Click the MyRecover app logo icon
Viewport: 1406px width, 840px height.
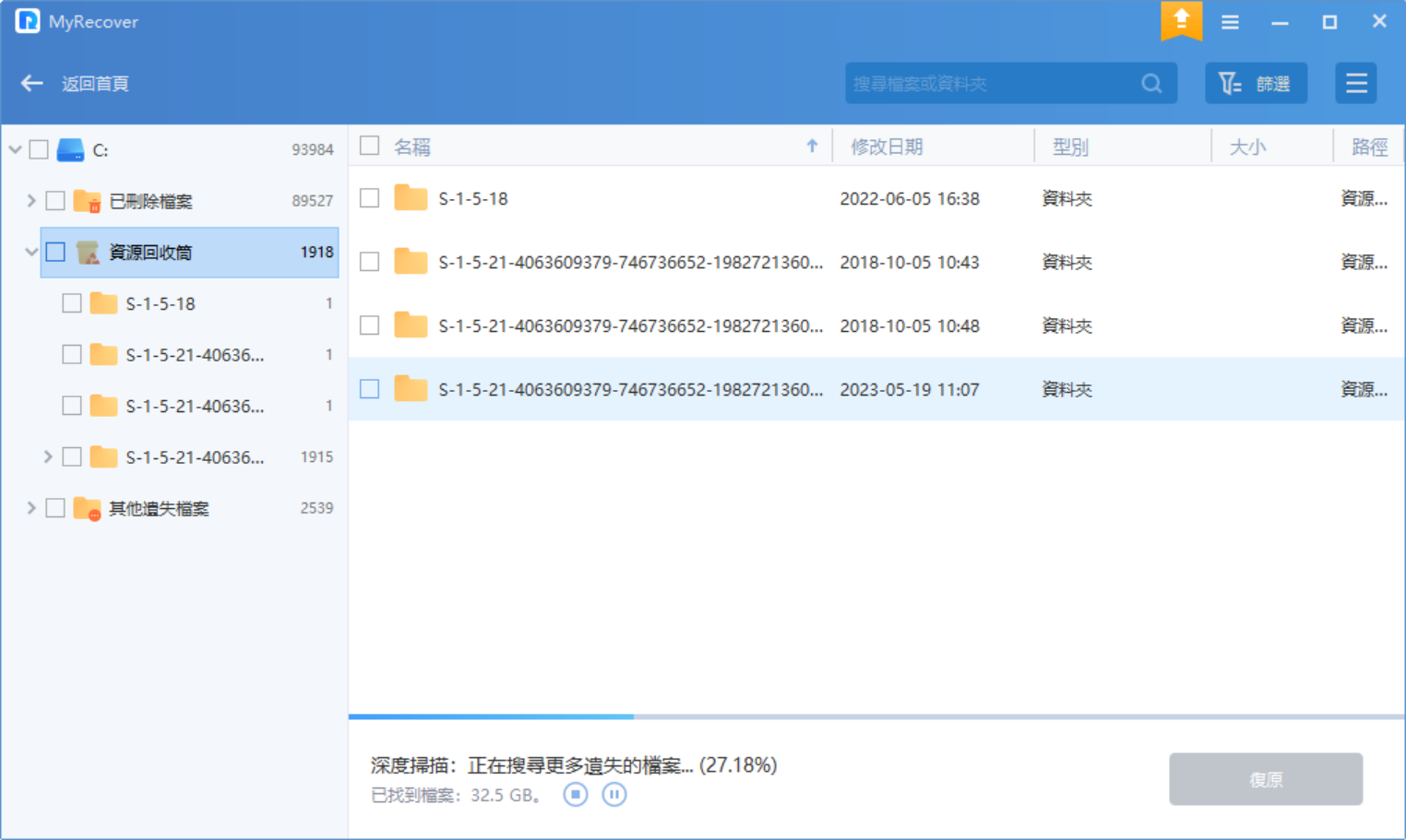click(x=28, y=20)
